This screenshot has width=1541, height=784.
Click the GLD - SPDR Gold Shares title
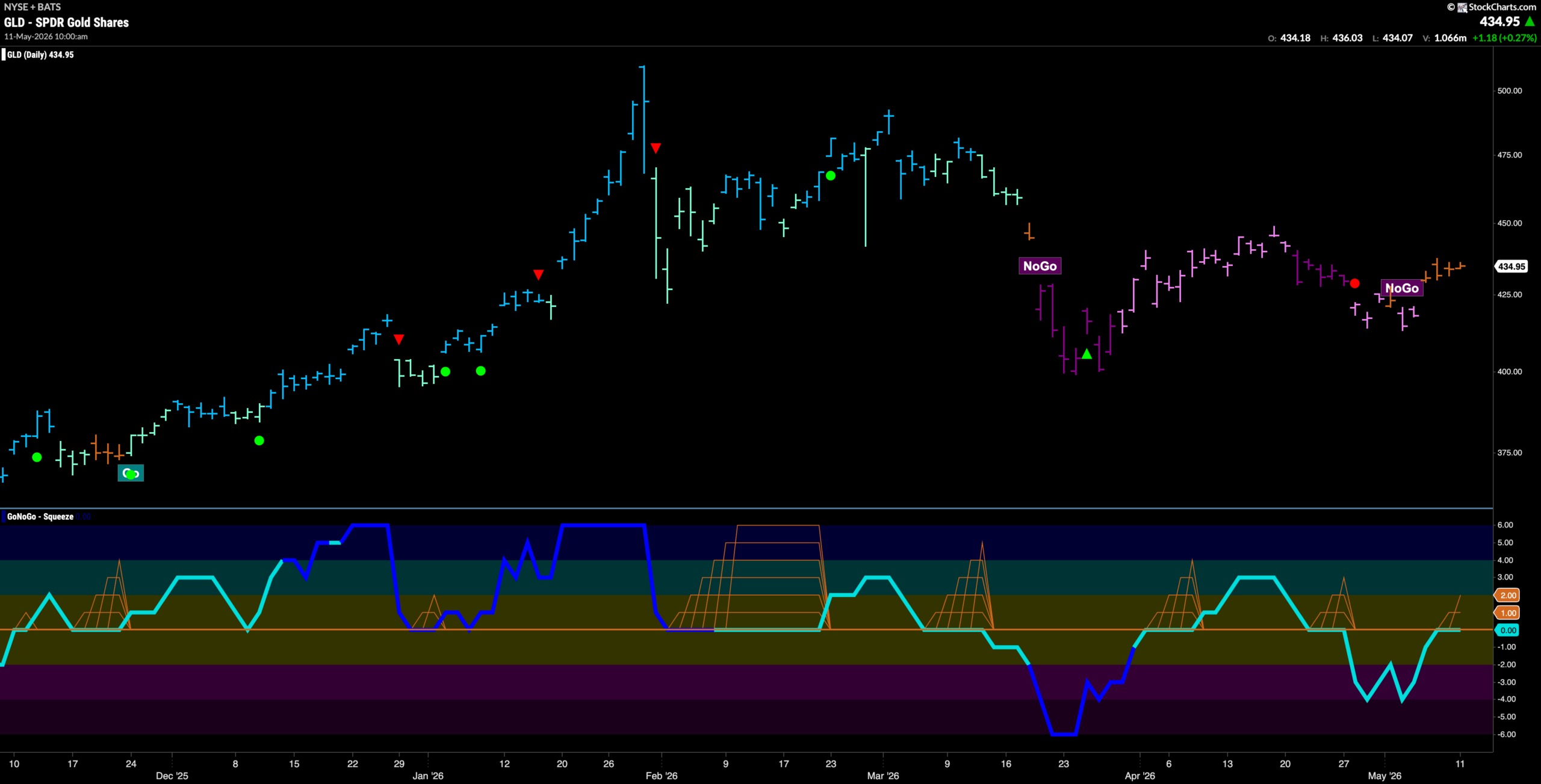[x=66, y=22]
